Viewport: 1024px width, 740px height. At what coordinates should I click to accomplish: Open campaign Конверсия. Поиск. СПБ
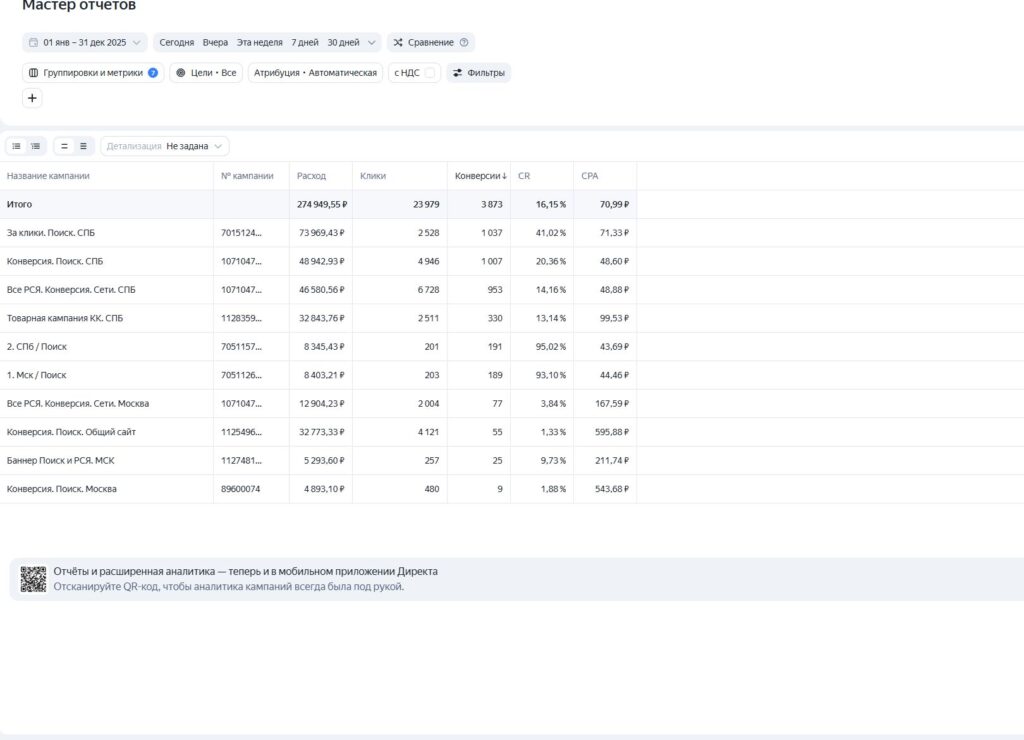tap(55, 261)
